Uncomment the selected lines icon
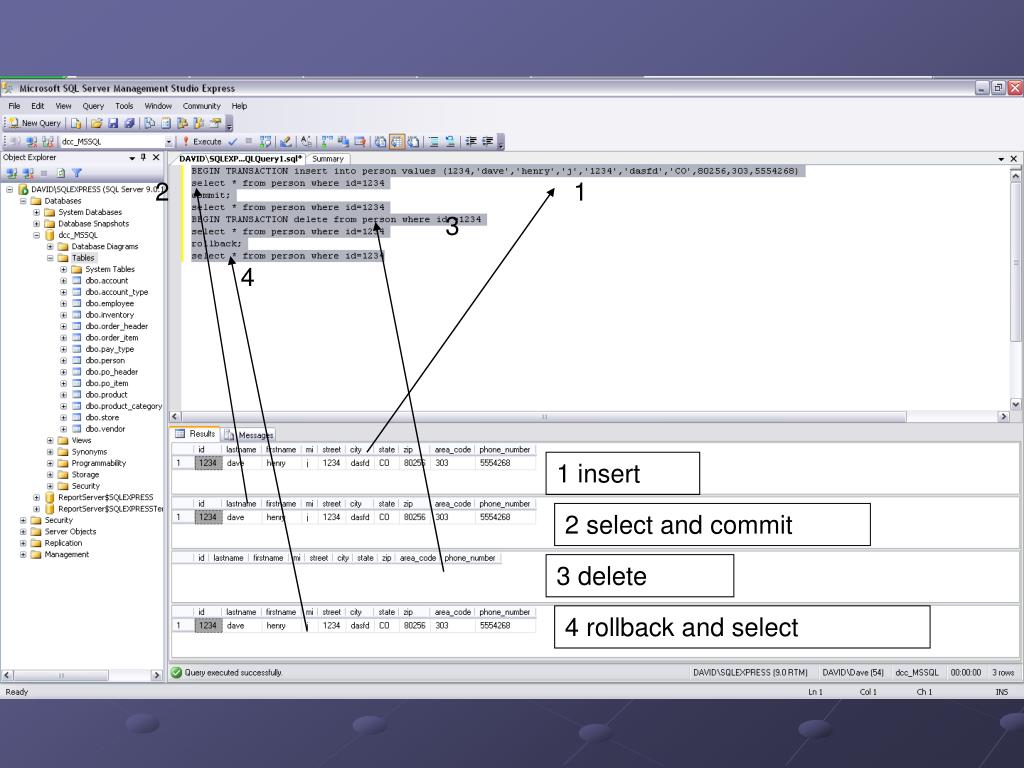 point(450,141)
